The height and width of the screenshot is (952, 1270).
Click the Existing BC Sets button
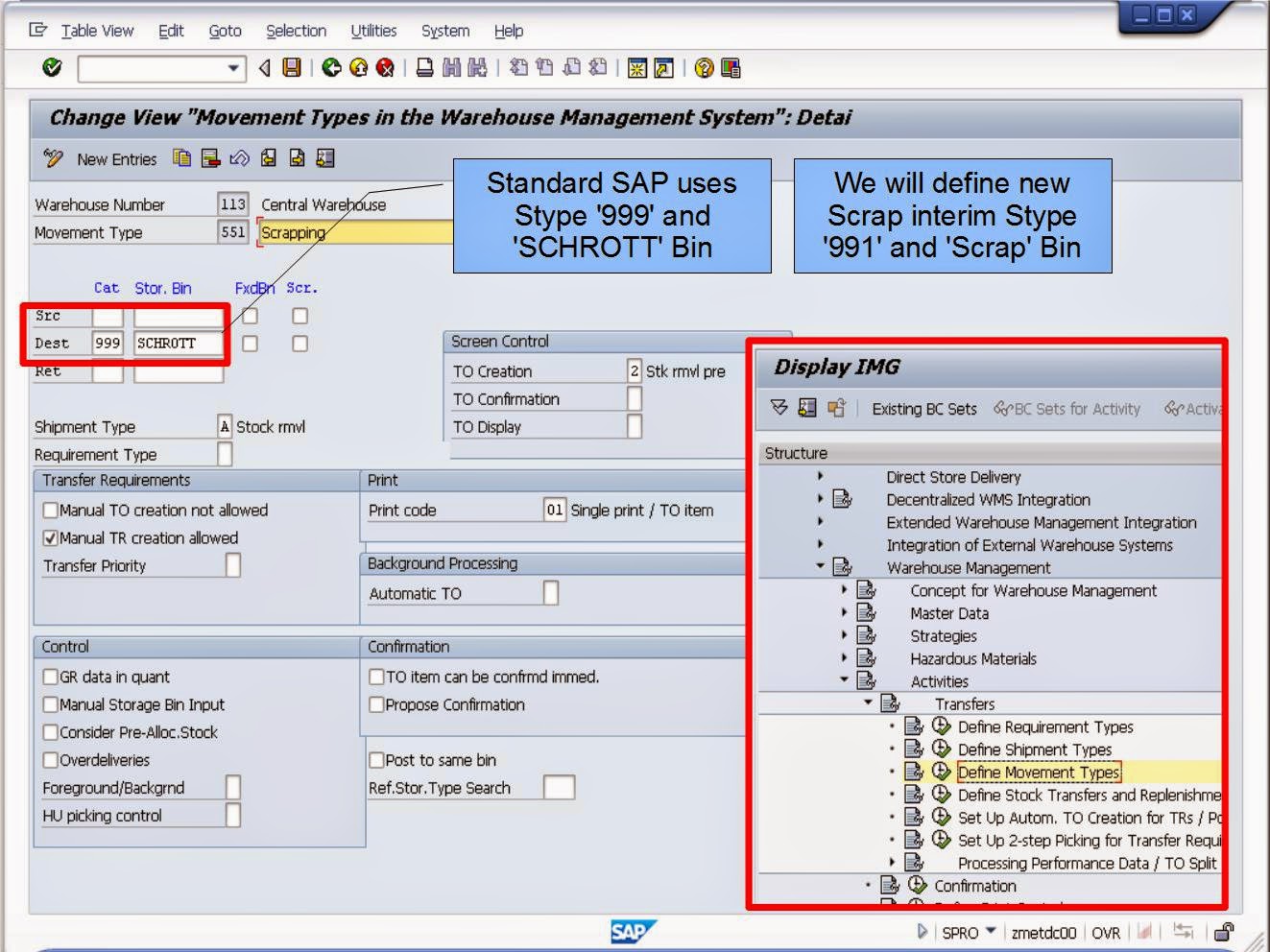coord(923,409)
